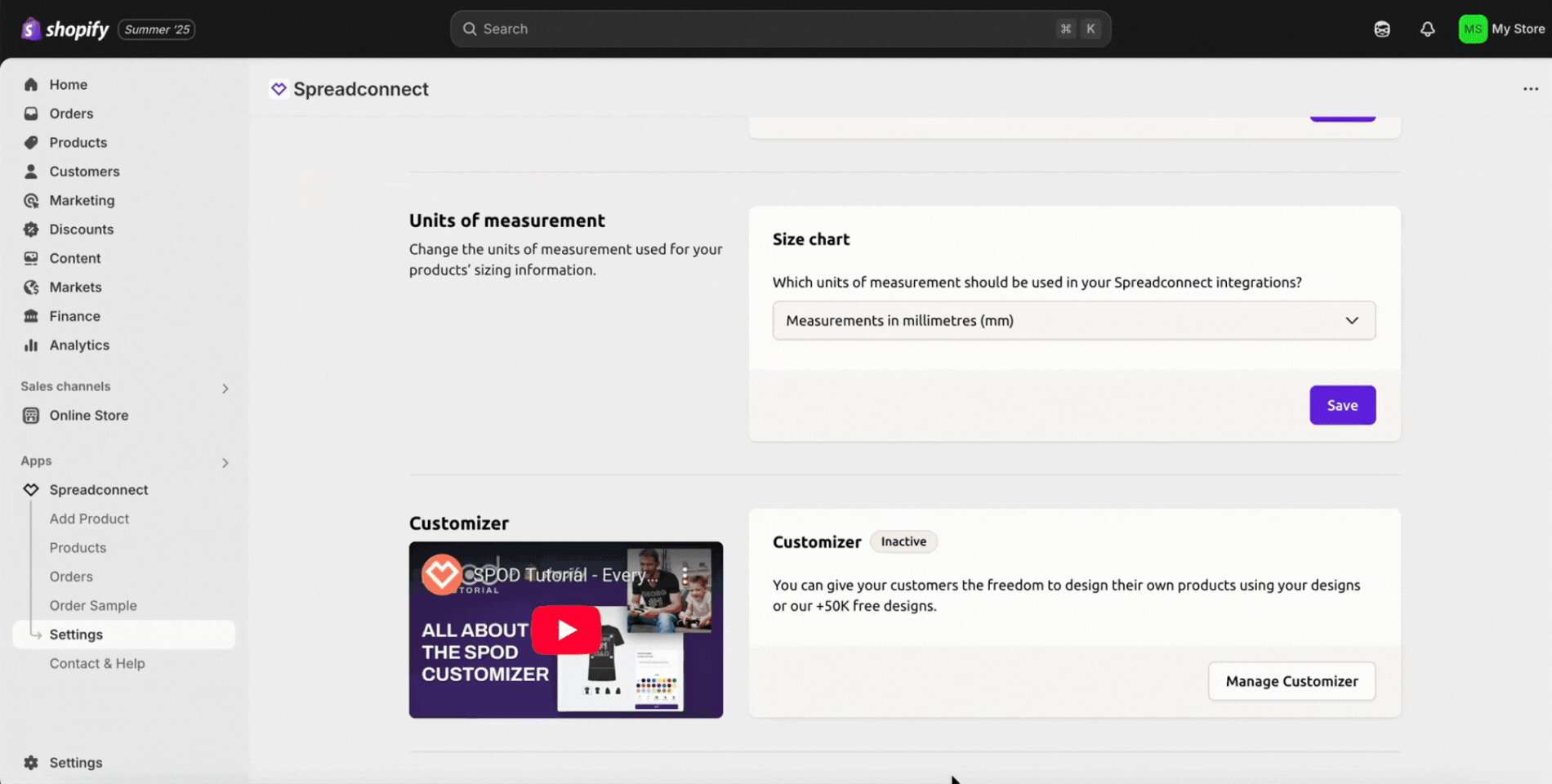Click the Apps heading
This screenshot has width=1552, height=784.
point(36,461)
